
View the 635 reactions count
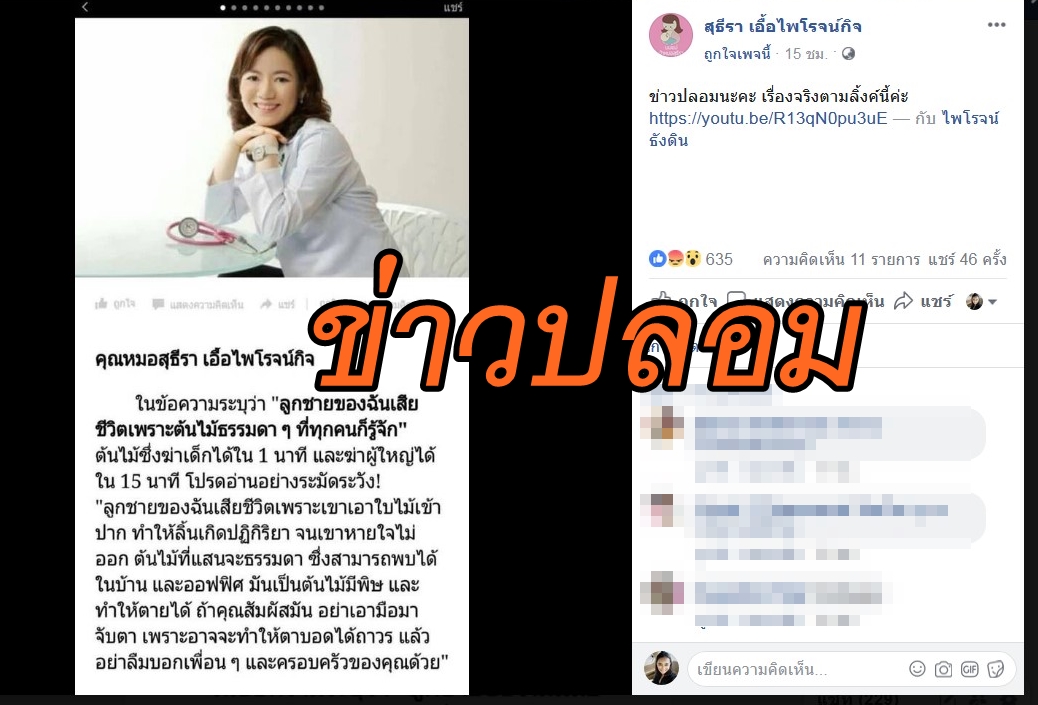(x=719, y=259)
